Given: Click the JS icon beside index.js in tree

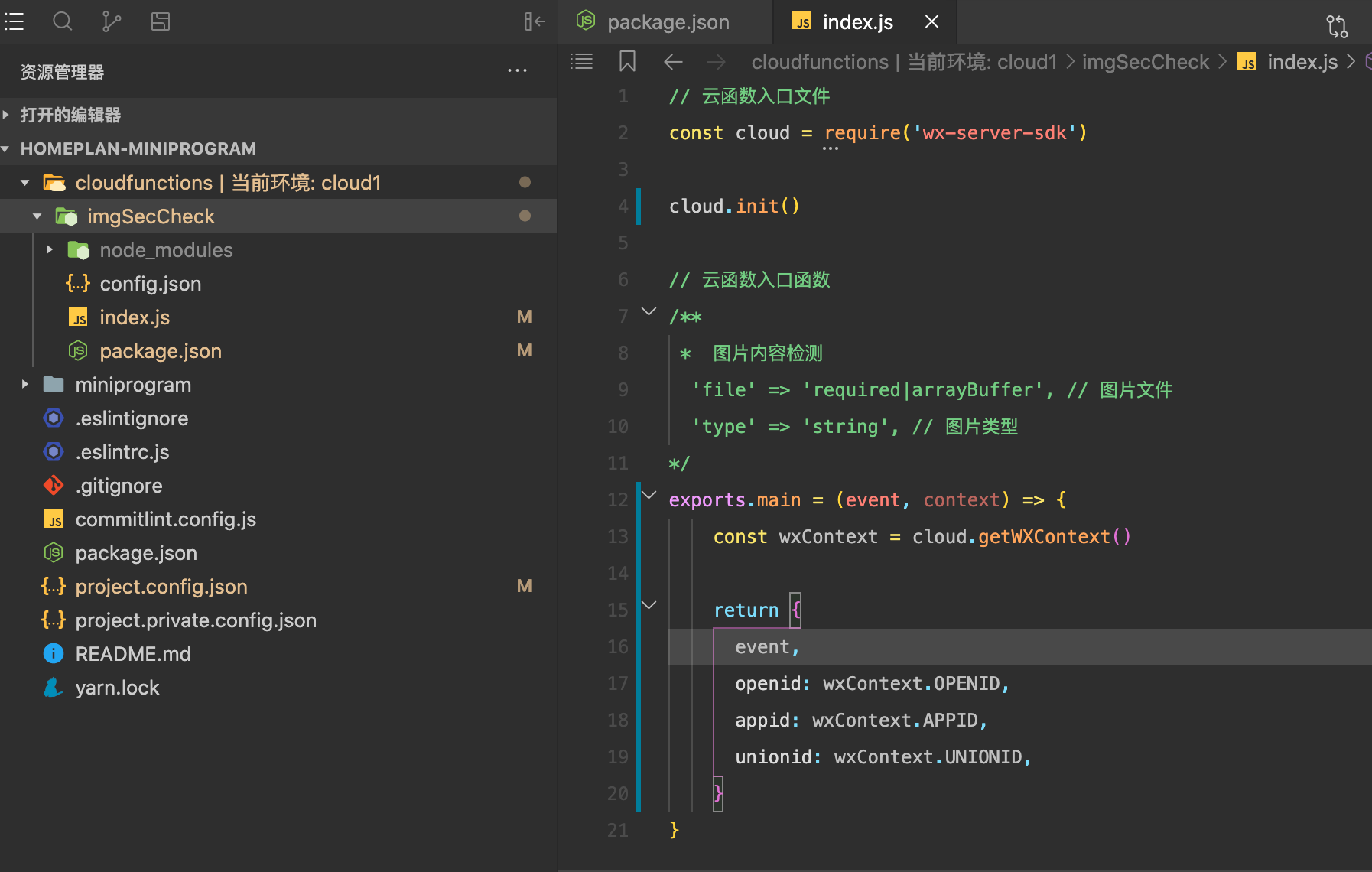Looking at the screenshot, I should click(78, 317).
